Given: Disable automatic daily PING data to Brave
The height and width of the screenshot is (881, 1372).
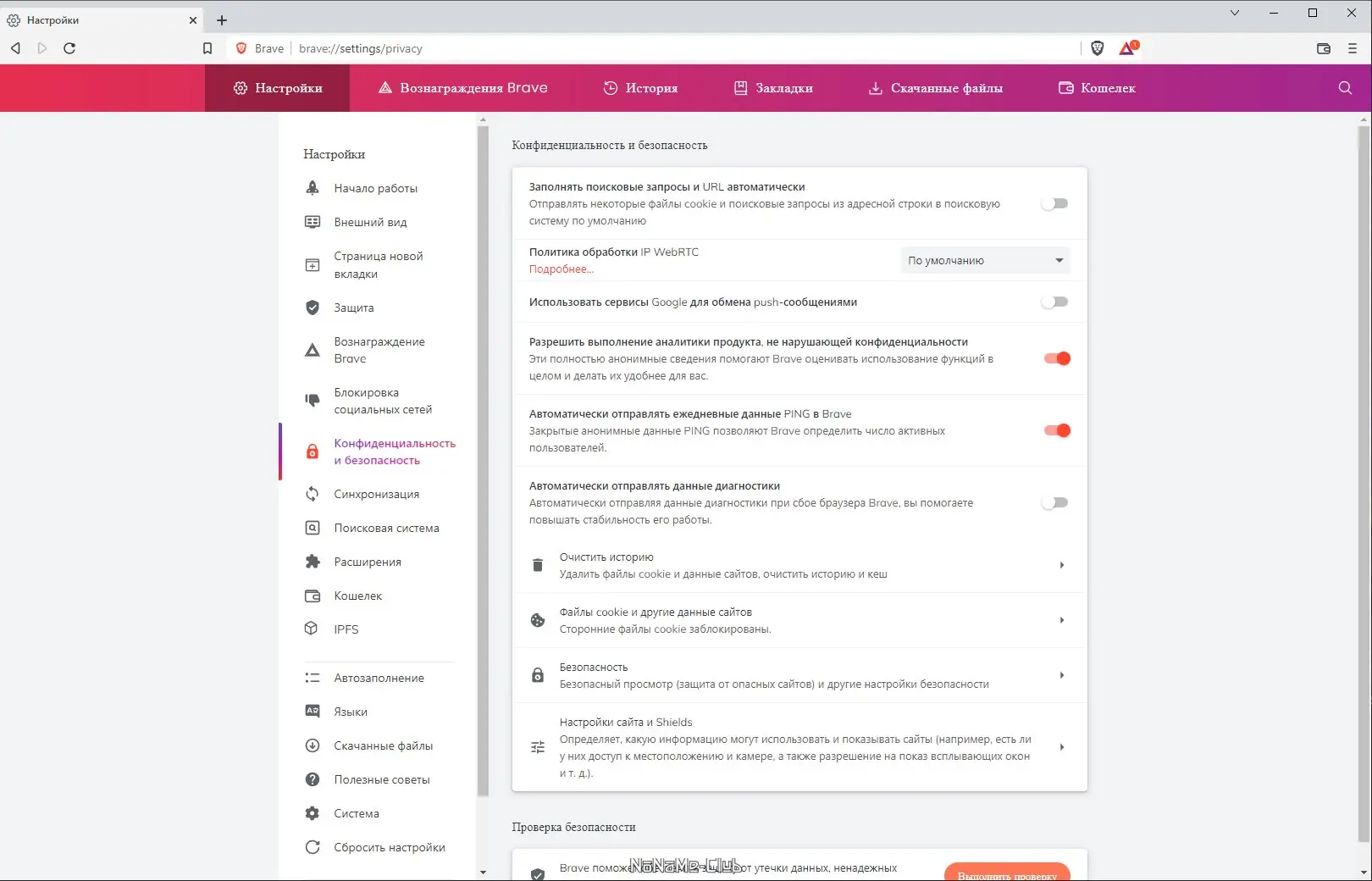Looking at the screenshot, I should pyautogui.click(x=1056, y=430).
